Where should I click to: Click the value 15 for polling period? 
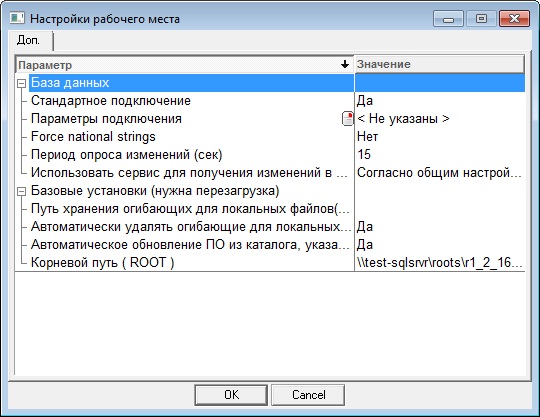(364, 154)
